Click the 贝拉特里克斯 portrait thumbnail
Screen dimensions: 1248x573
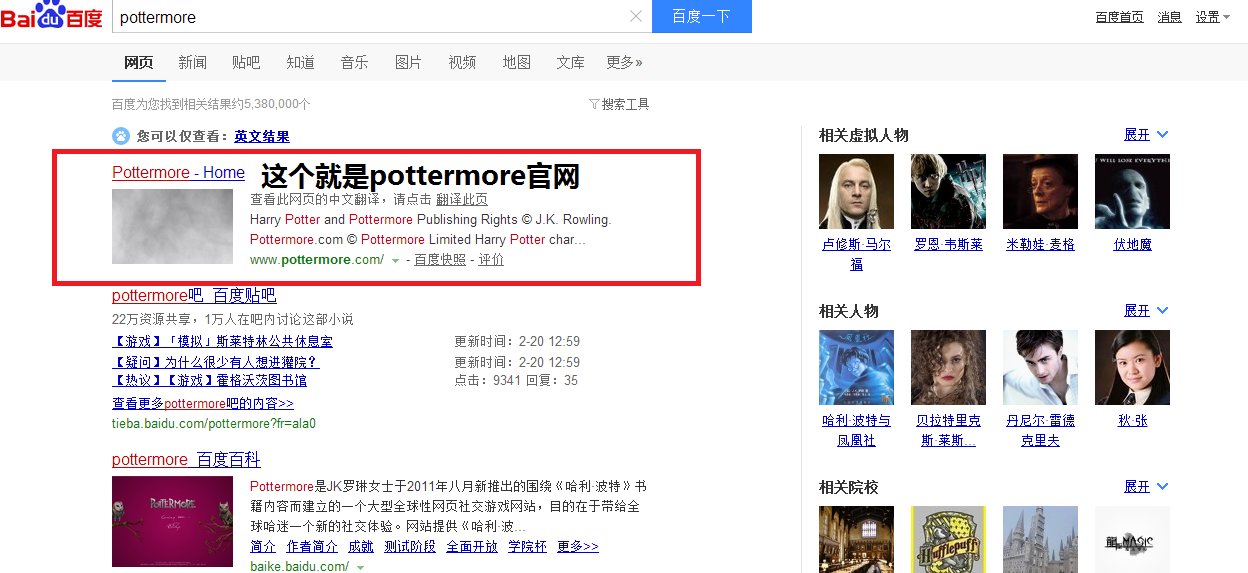(948, 367)
